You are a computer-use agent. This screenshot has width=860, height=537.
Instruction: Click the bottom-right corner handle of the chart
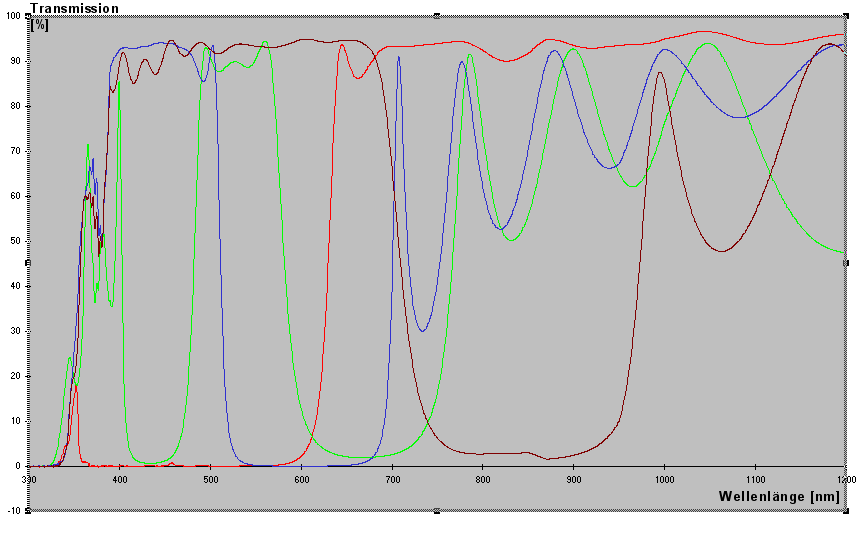coord(846,511)
